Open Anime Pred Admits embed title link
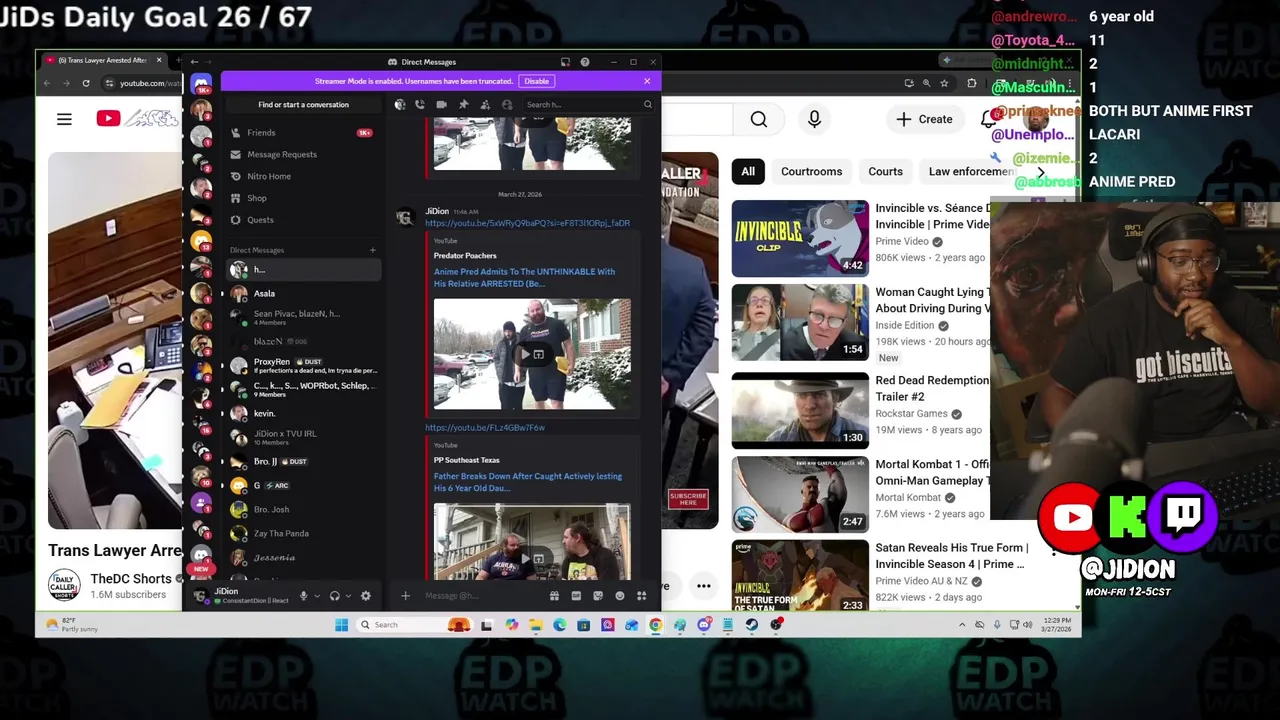This screenshot has height=720, width=1280. (524, 278)
